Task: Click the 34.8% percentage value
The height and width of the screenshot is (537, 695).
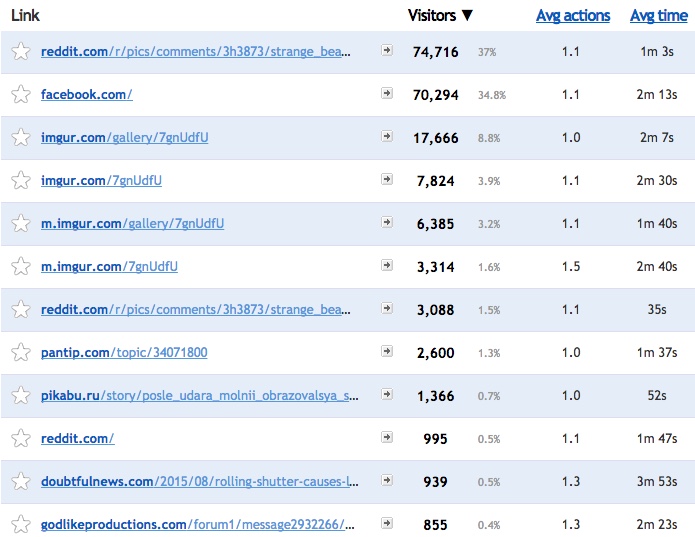Action: (x=492, y=95)
